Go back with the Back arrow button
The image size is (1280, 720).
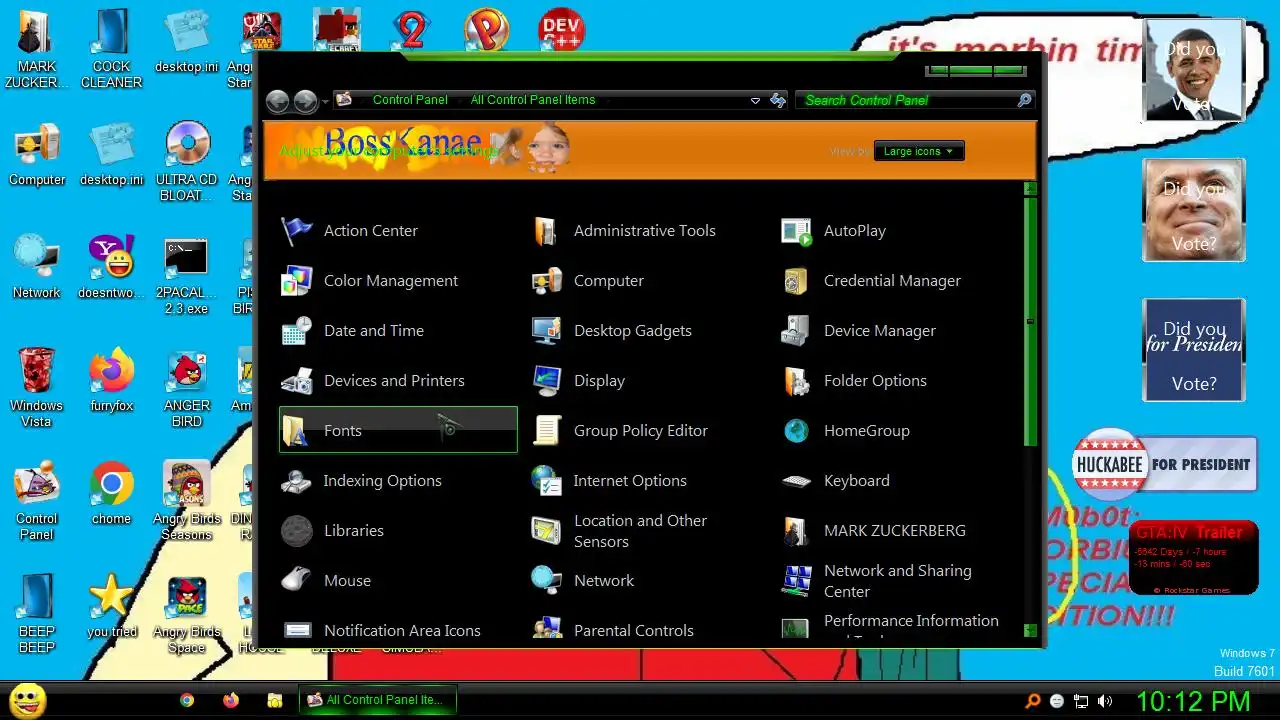click(x=278, y=101)
